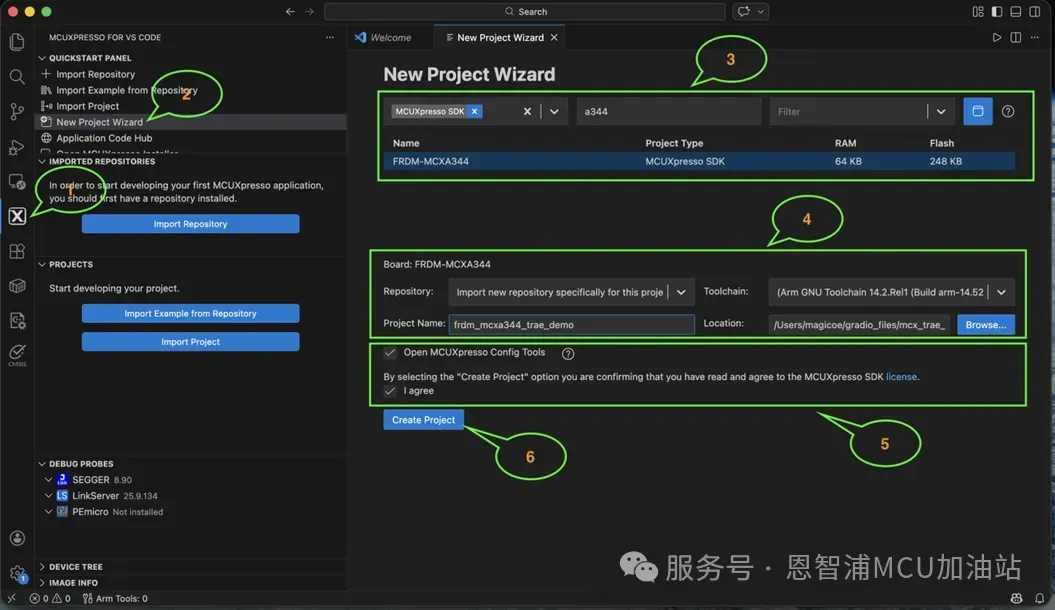
Task: Clear the project type selection with X
Action: (527, 112)
